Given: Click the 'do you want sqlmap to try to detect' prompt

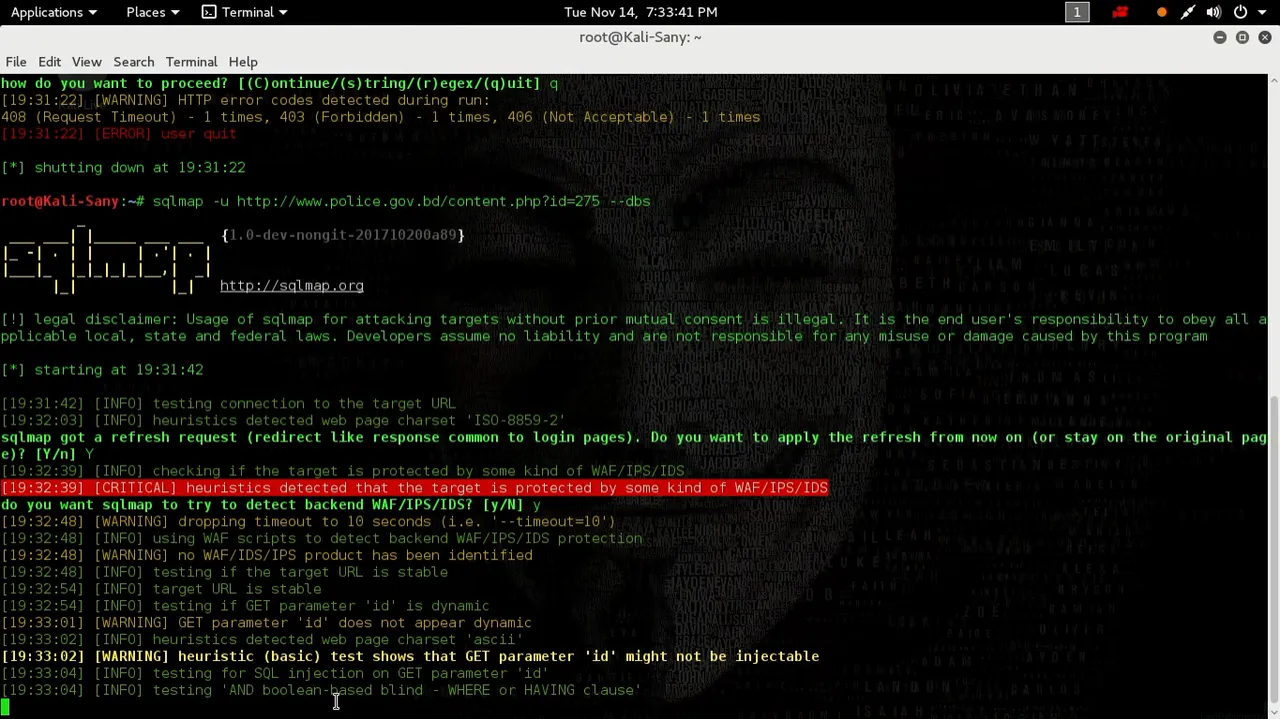Looking at the screenshot, I should pos(270,505).
